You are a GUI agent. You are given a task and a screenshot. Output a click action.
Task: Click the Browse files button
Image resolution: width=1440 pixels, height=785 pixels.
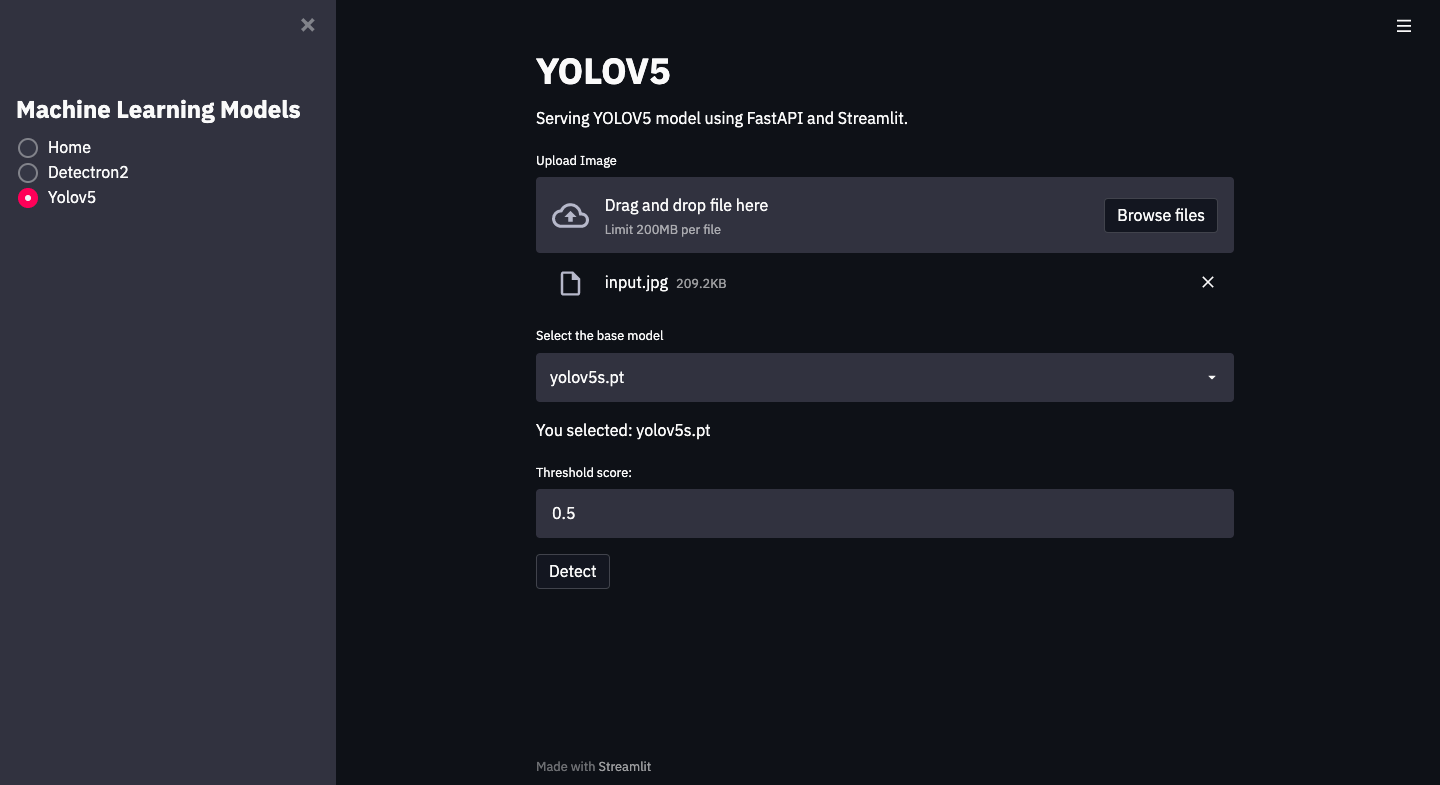click(x=1161, y=215)
